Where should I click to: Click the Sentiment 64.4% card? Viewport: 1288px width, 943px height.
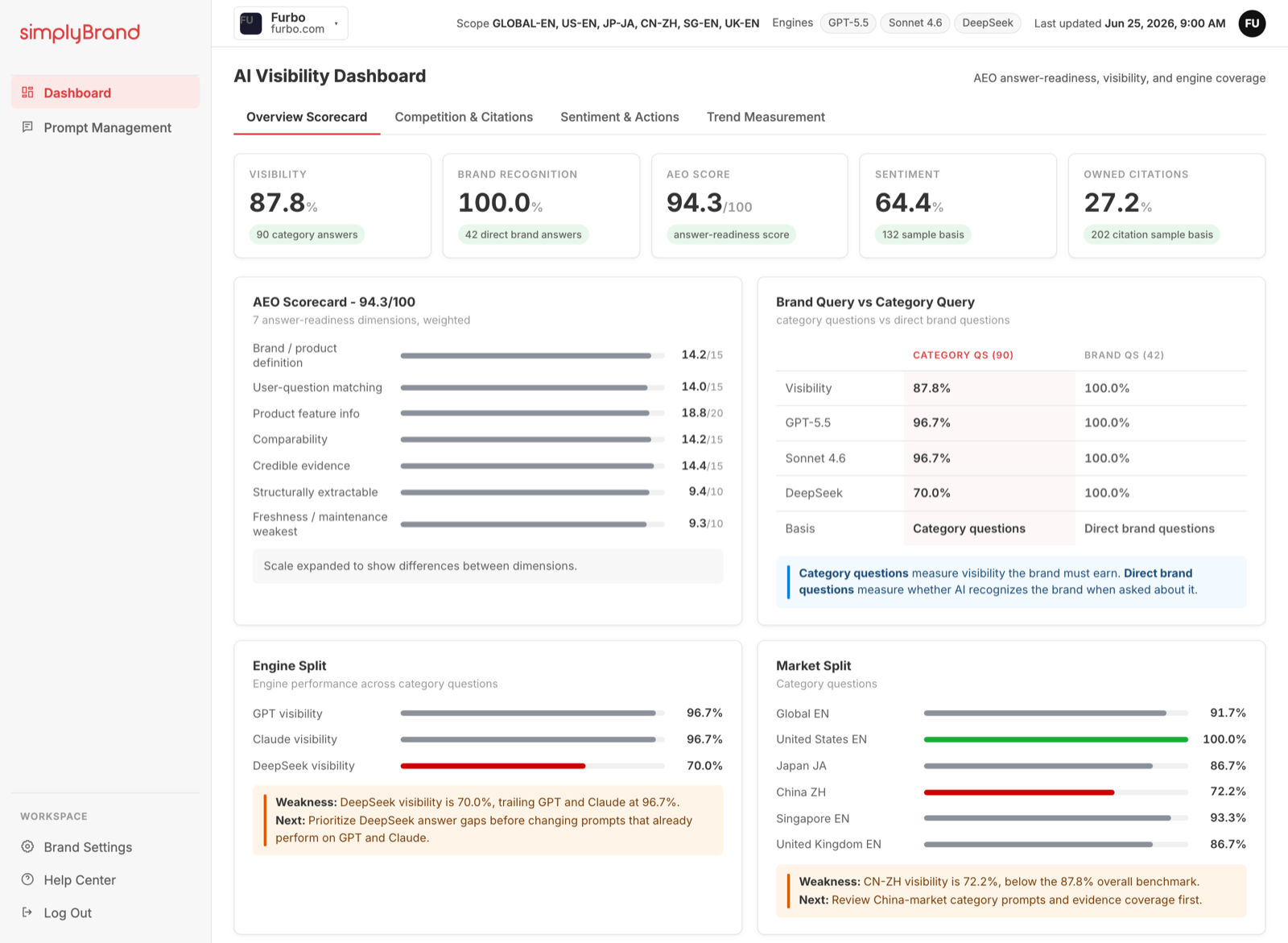pos(958,206)
